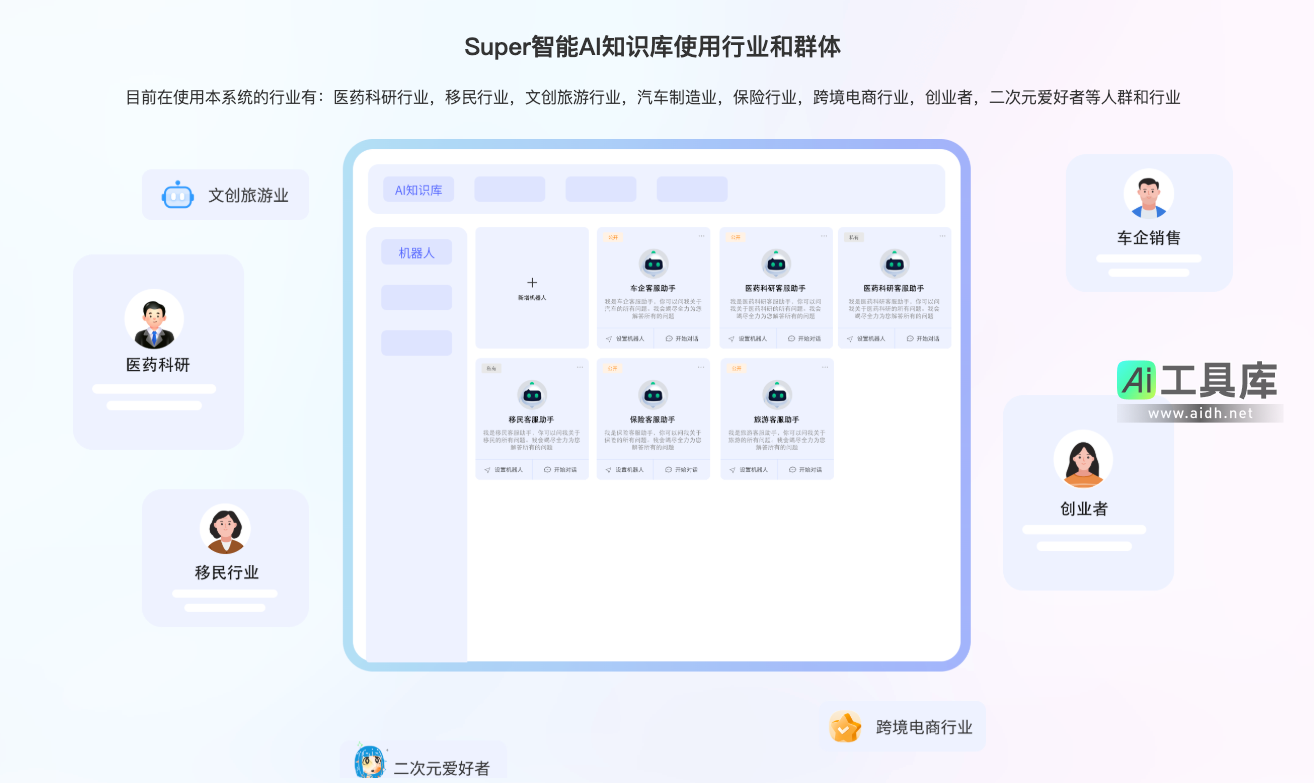Expand the ellipsis menu on 移民客服助手 card
Viewport: 1314px width, 783px height.
(x=580, y=367)
